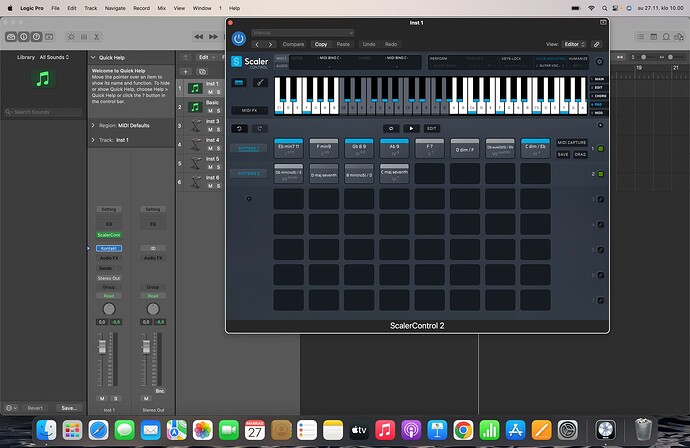
Task: Click the Scaler logo
Action: (250, 62)
